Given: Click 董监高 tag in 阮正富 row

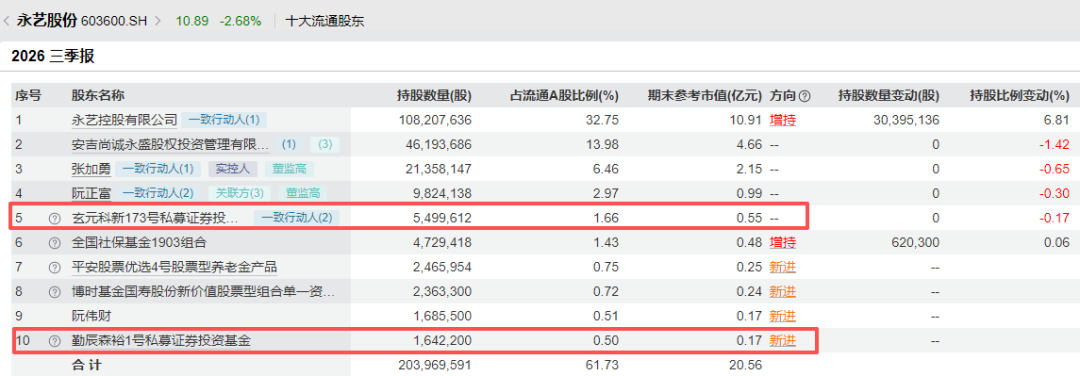Looking at the screenshot, I should (x=302, y=194).
